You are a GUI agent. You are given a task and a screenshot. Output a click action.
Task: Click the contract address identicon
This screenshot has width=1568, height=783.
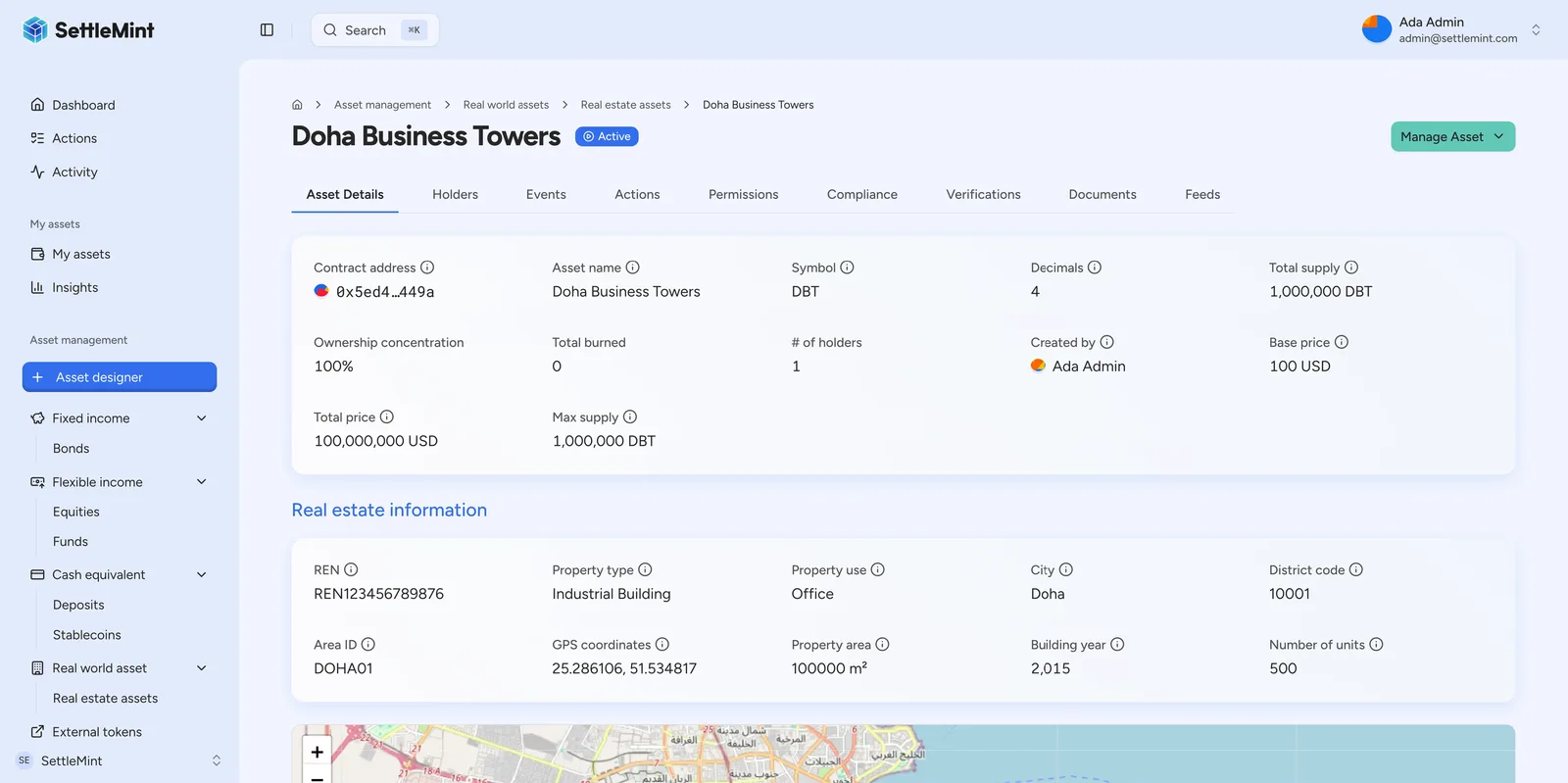pyautogui.click(x=321, y=291)
